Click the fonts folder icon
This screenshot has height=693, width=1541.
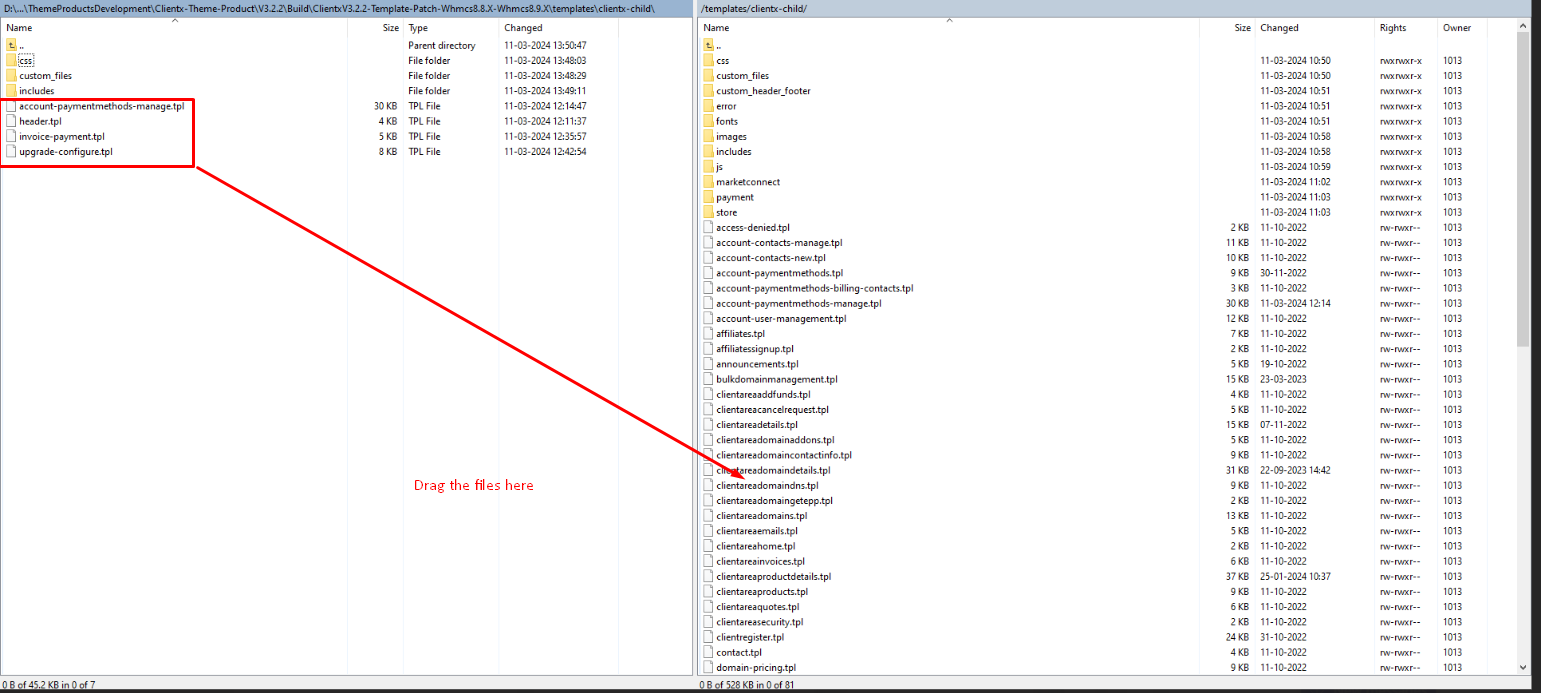[x=708, y=121]
